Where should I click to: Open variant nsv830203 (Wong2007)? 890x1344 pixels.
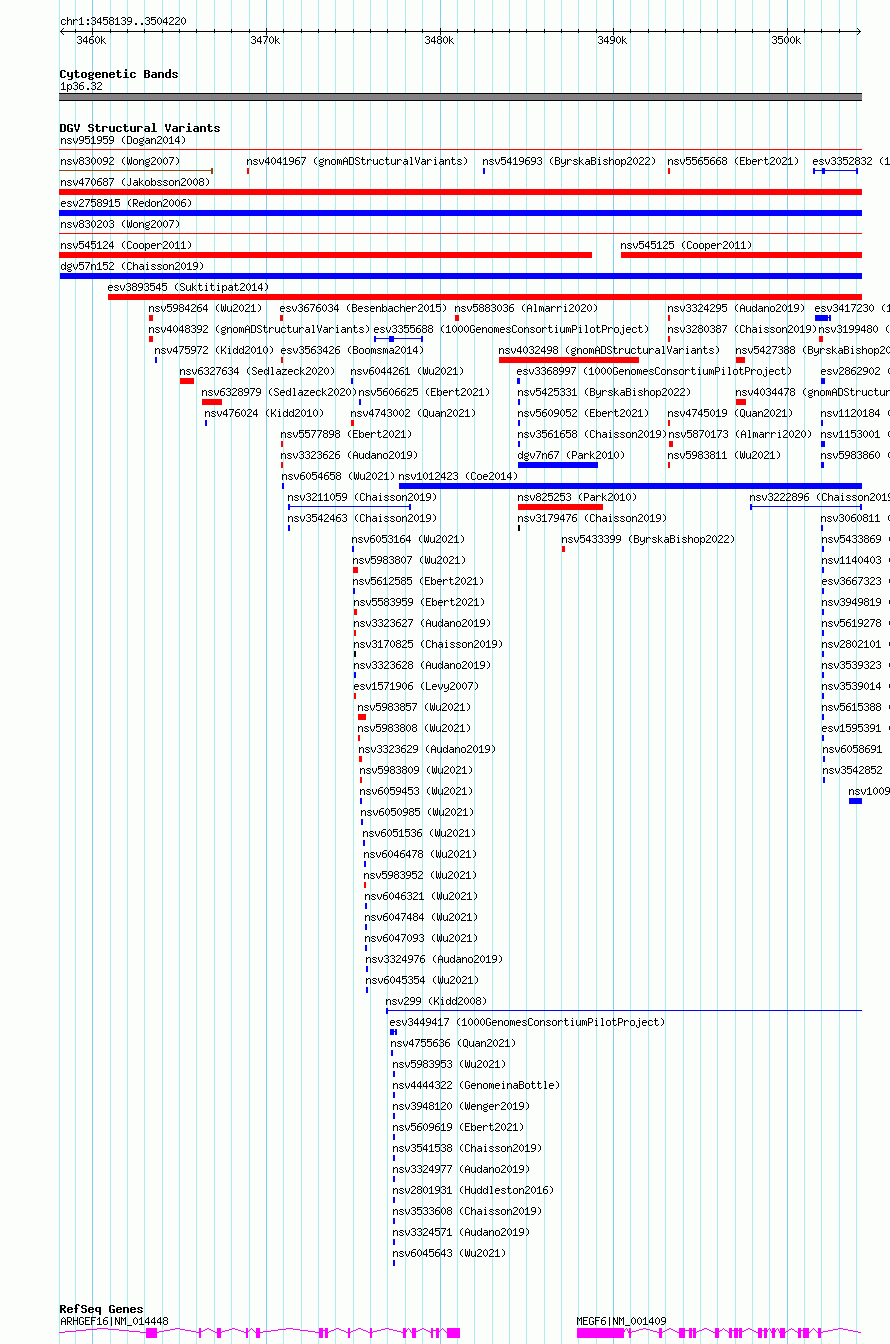[x=120, y=224]
